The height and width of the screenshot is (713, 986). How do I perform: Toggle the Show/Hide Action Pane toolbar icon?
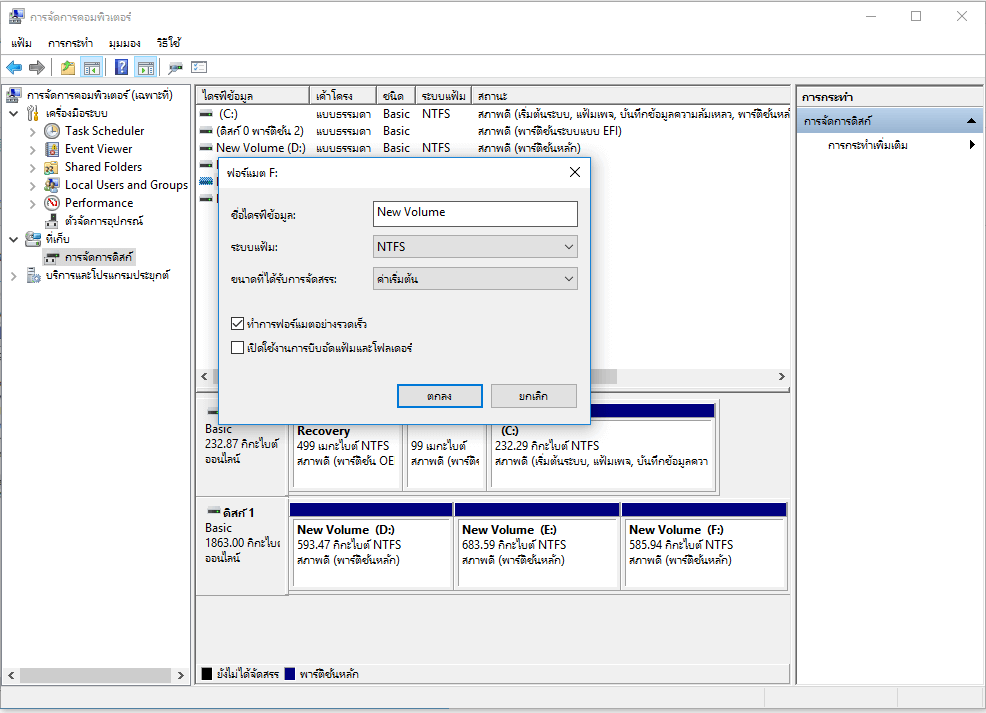tap(146, 67)
